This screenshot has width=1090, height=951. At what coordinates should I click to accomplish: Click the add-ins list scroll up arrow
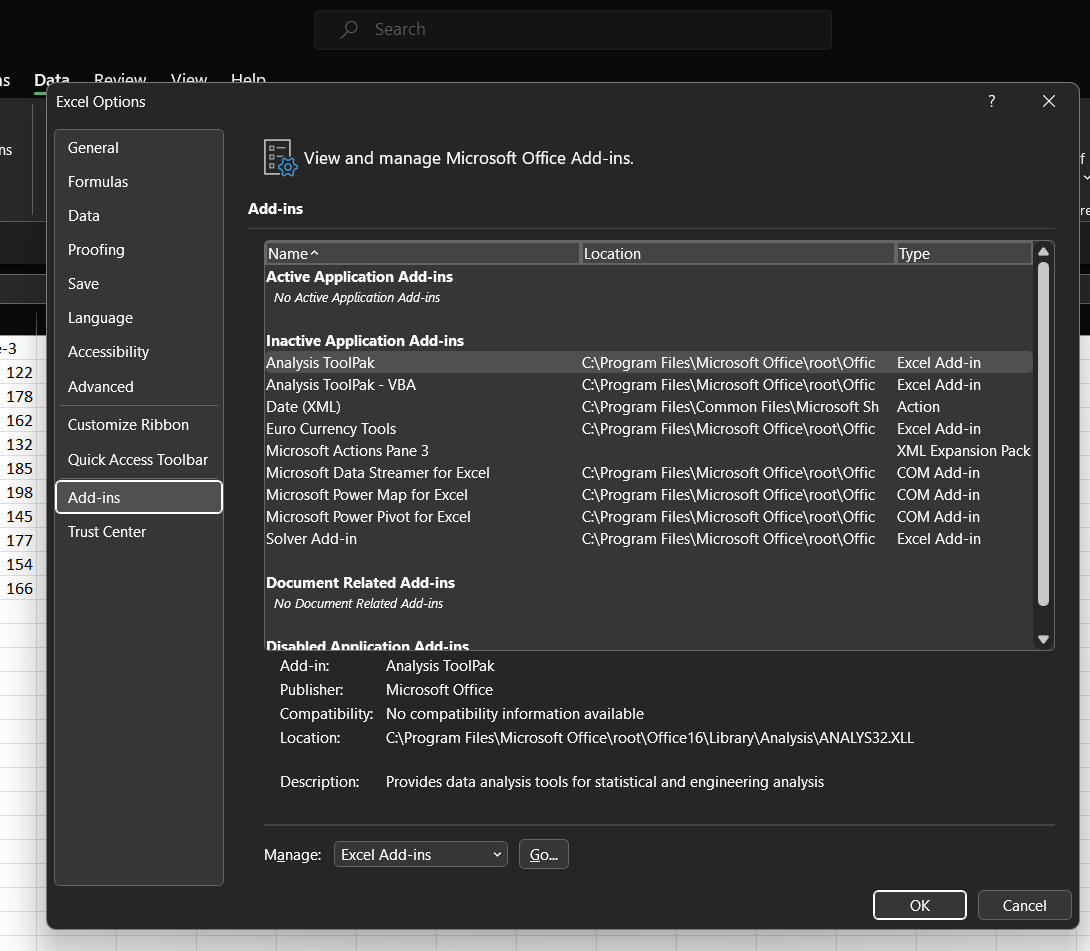(1043, 252)
